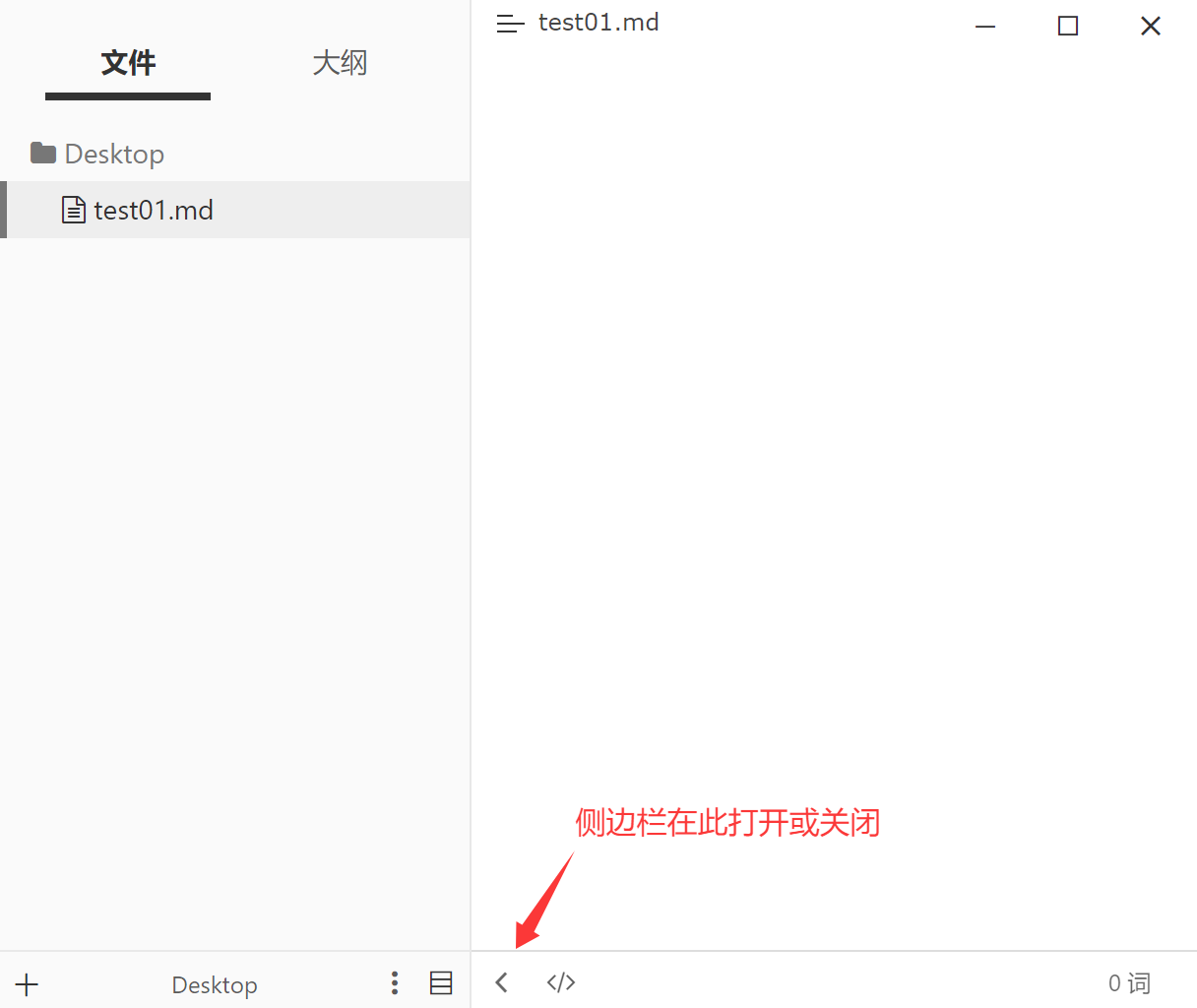The image size is (1197, 1008).
Task: Click empty space in the file sidebar
Action: tap(235, 591)
